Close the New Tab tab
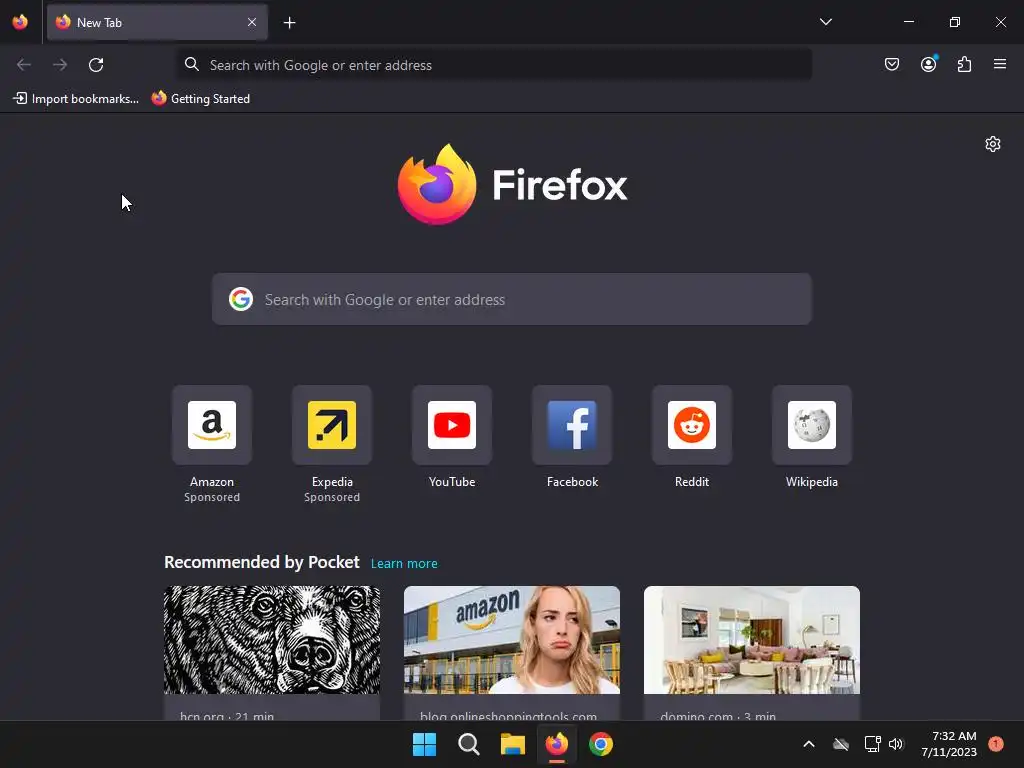This screenshot has width=1024, height=768. [x=252, y=22]
